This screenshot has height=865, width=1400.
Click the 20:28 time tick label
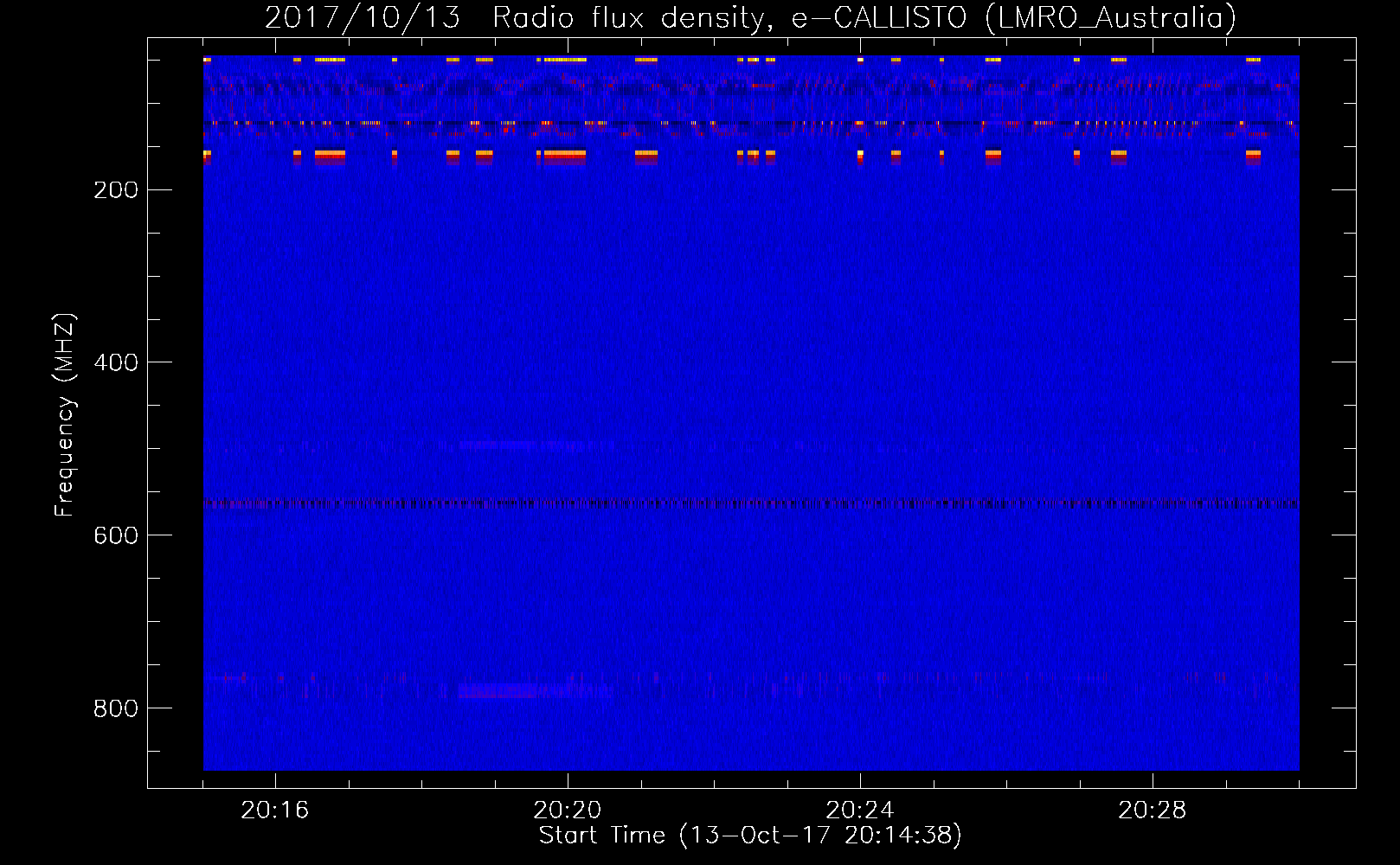(1153, 811)
